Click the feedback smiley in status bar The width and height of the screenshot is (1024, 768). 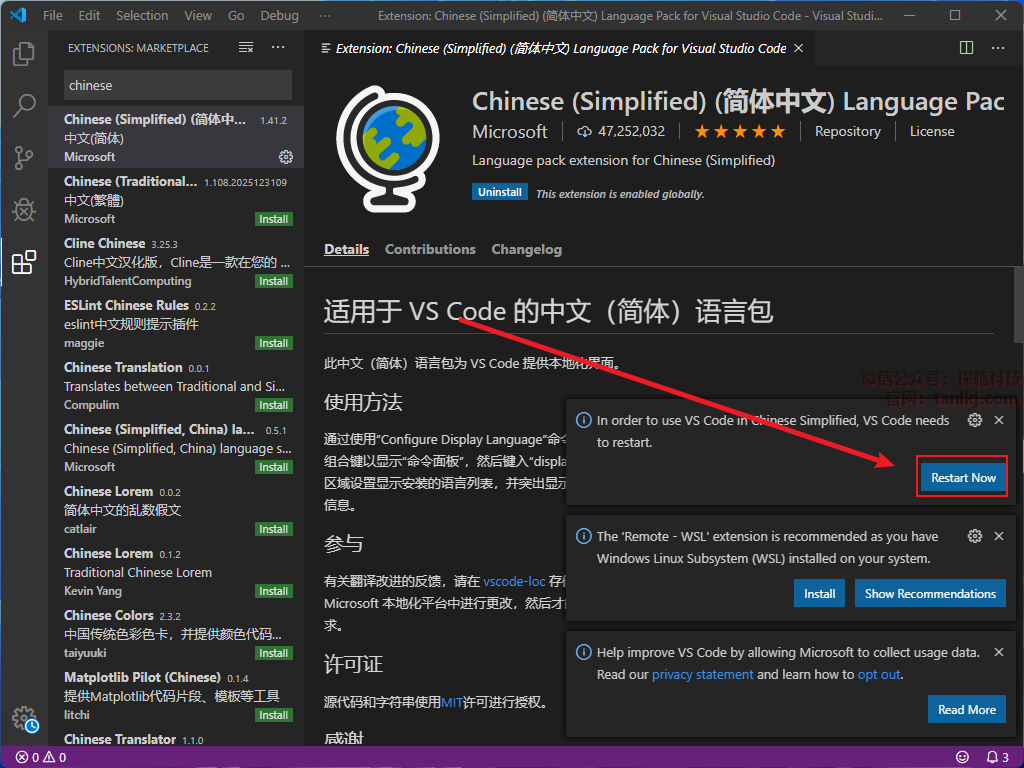(962, 757)
